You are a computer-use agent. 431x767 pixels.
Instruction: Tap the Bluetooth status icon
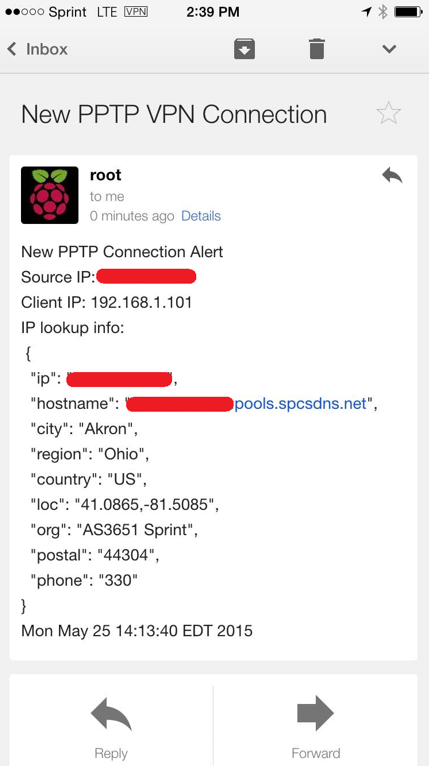pyautogui.click(x=383, y=12)
